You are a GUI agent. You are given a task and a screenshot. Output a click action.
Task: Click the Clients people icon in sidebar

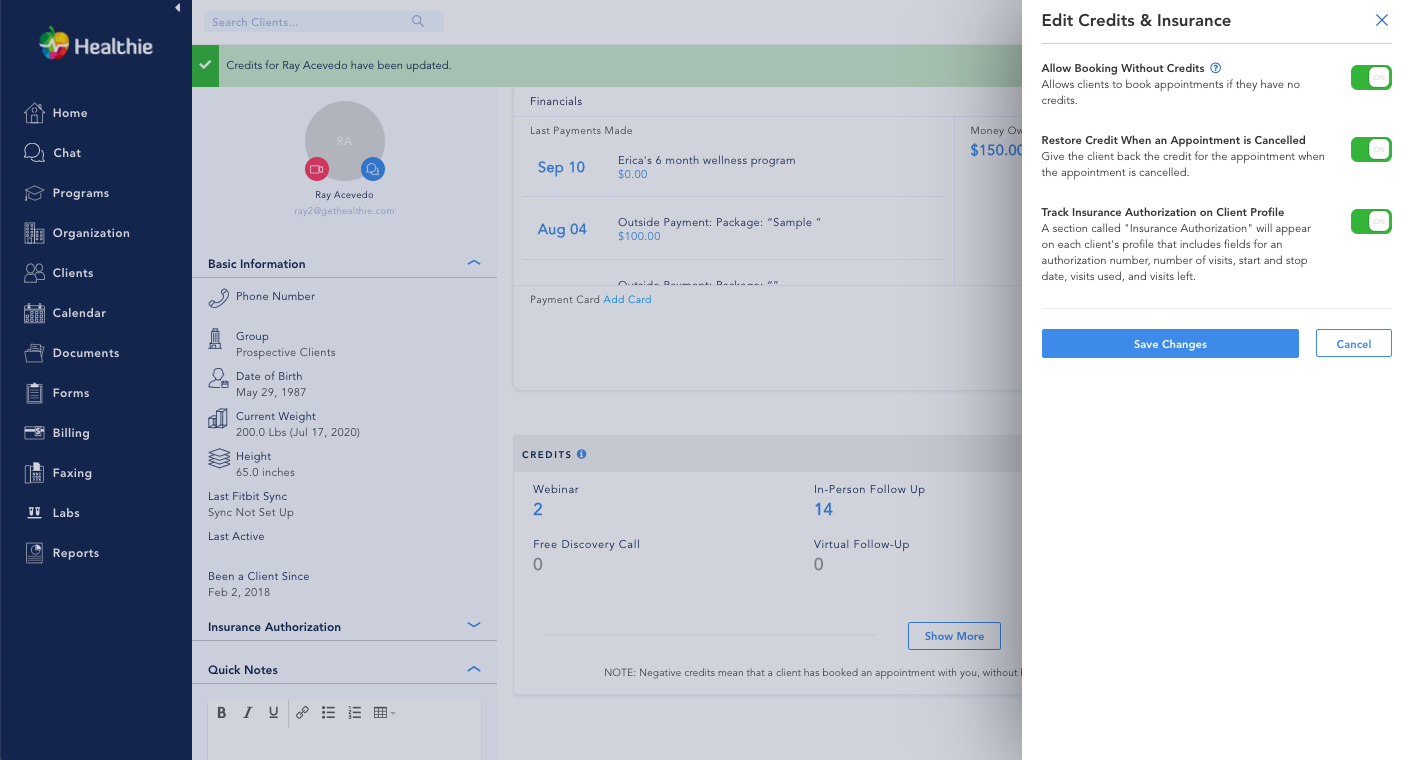(34, 273)
